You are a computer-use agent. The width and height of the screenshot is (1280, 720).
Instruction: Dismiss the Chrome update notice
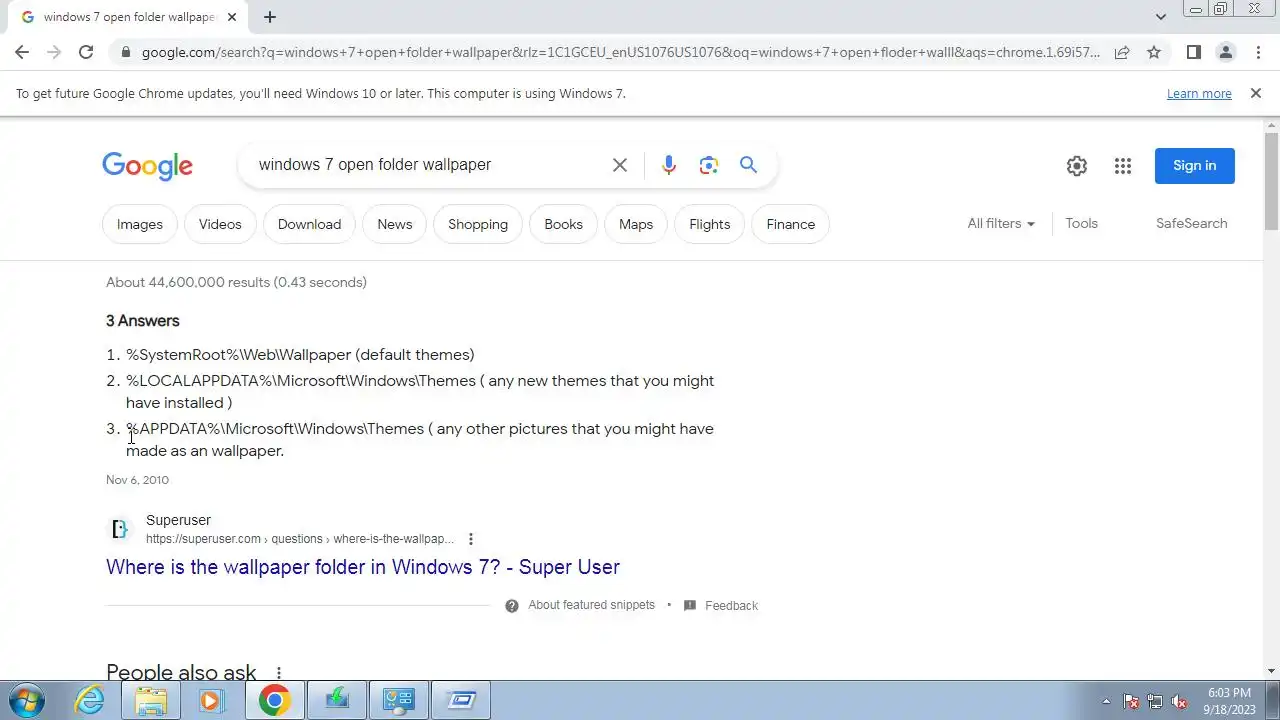pos(1256,93)
